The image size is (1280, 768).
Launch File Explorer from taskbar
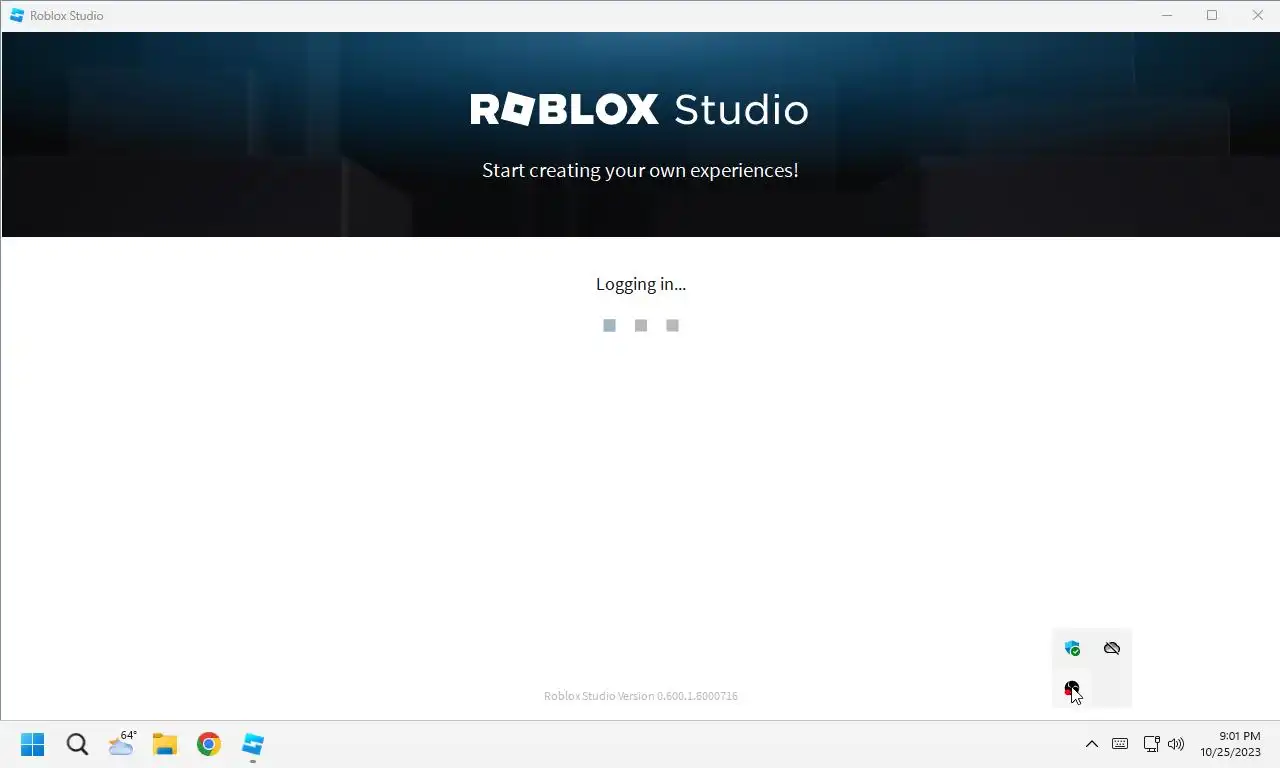tap(165, 744)
